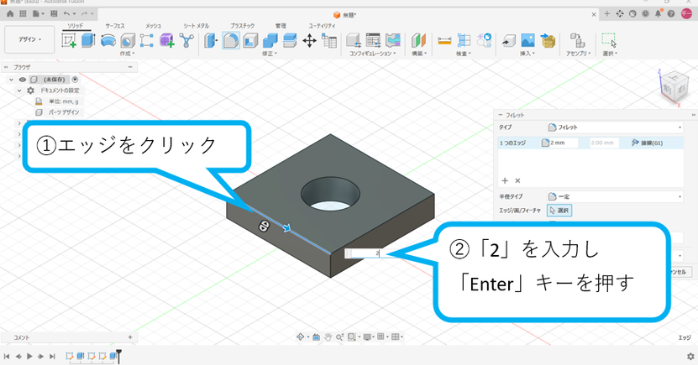Toggle visibility eye of (未保存) component
Image resolution: width=698 pixels, height=365 pixels.
click(x=22, y=80)
